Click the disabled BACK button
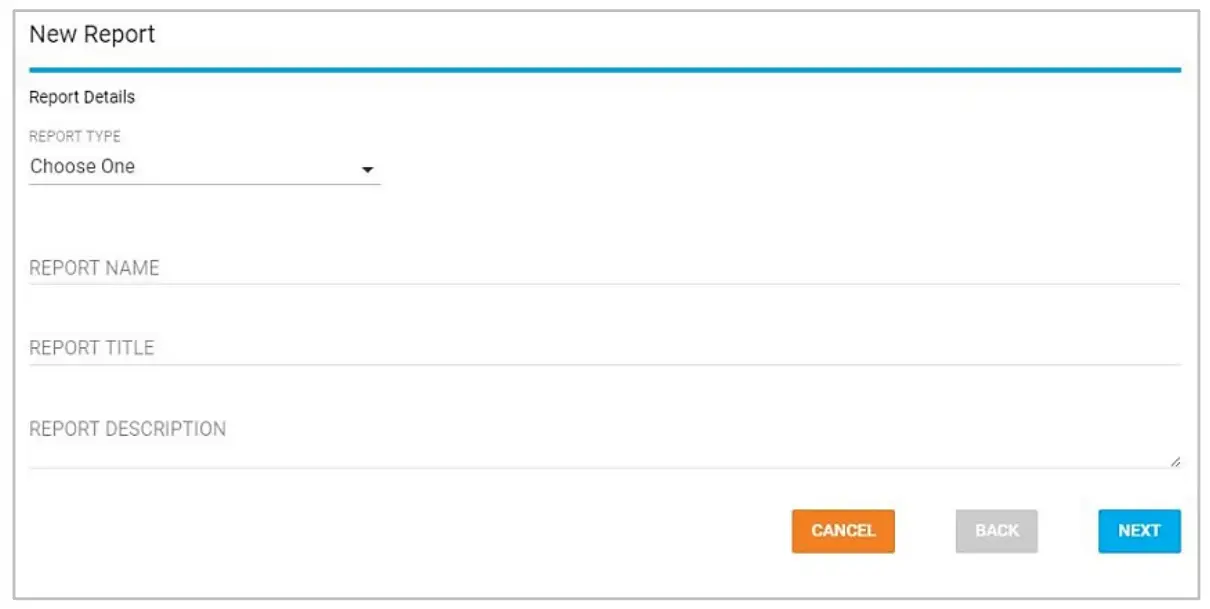 995,531
